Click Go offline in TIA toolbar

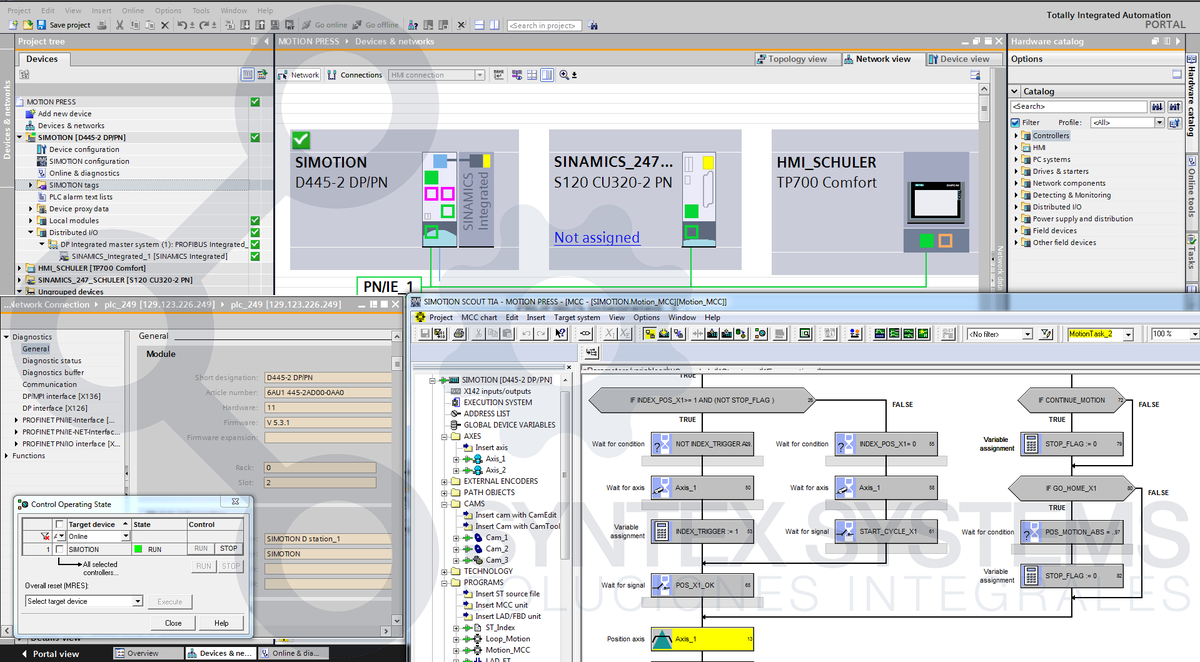[376, 25]
